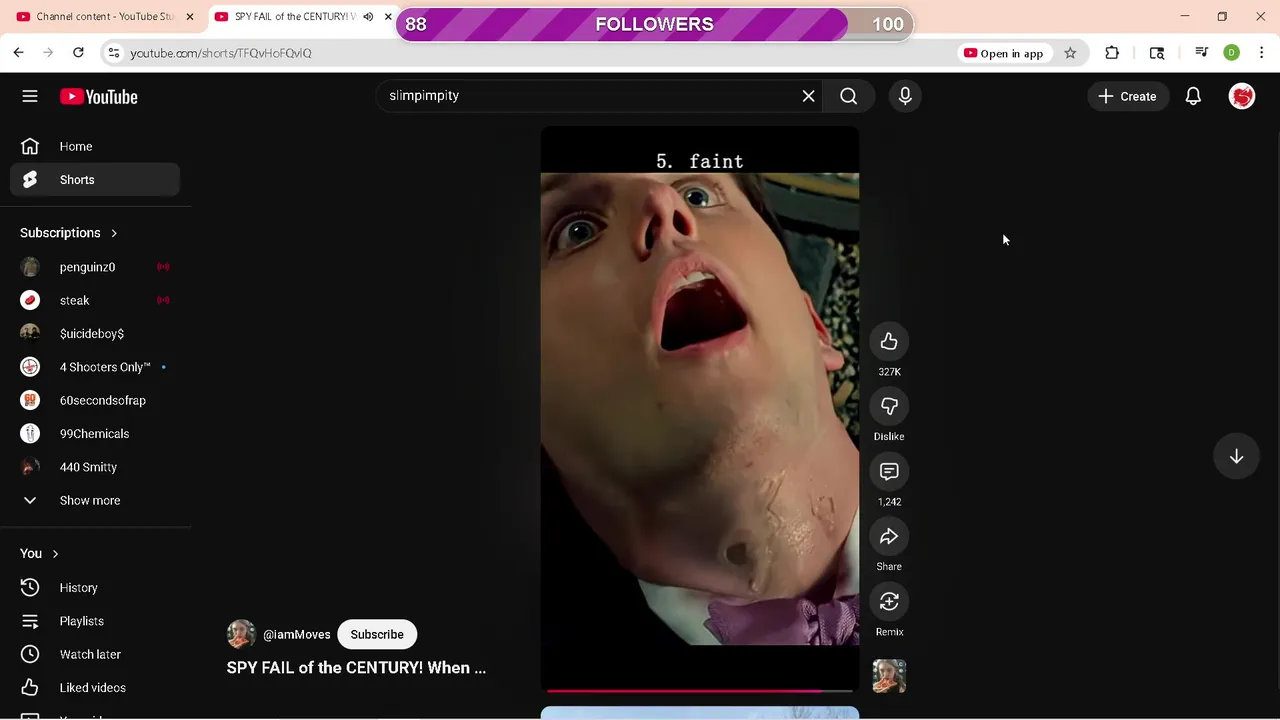Open Chrome three-dot menu
The image size is (1280, 720).
point(1261,53)
